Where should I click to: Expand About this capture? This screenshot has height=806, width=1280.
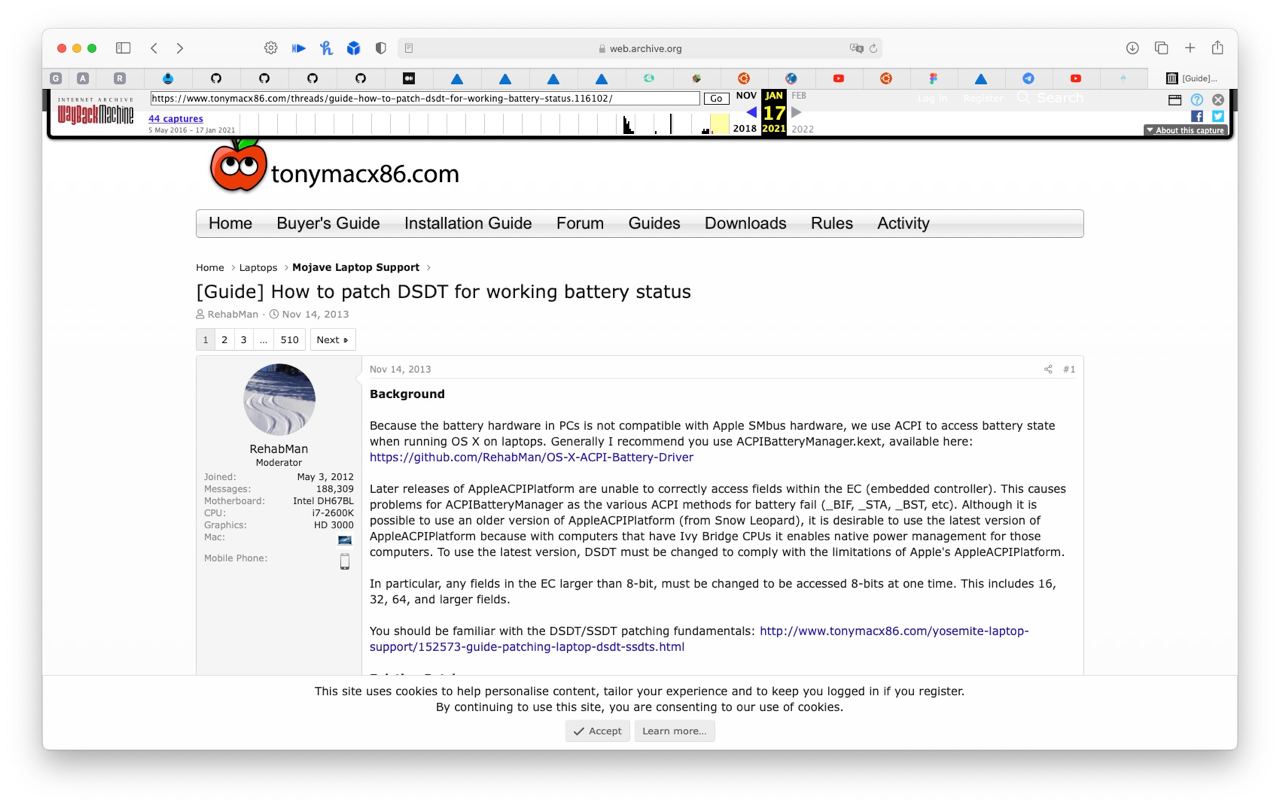tap(1186, 130)
